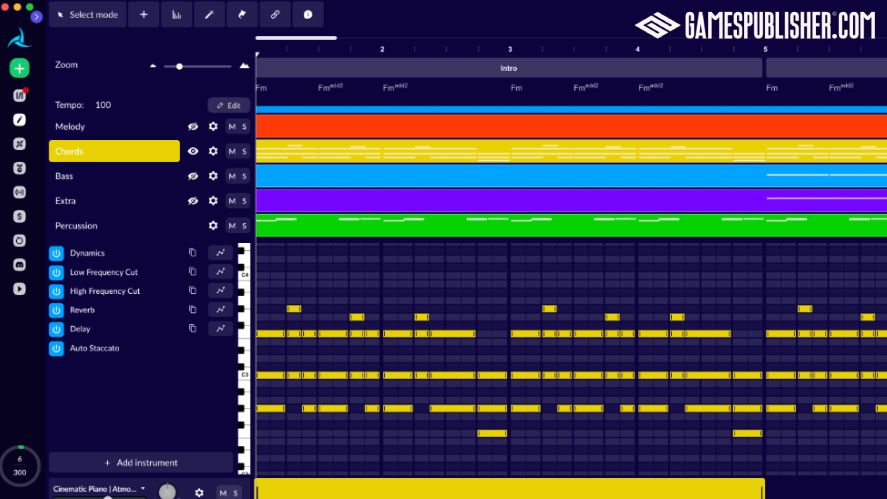887x499 pixels.
Task: Open Bass track settings gear
Action: (213, 176)
